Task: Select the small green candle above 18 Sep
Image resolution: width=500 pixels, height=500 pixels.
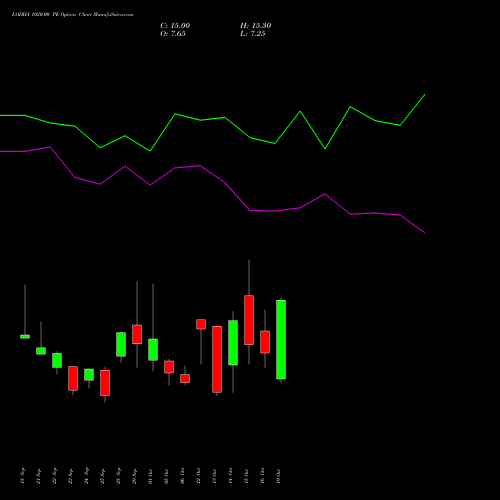Action: tap(25, 337)
